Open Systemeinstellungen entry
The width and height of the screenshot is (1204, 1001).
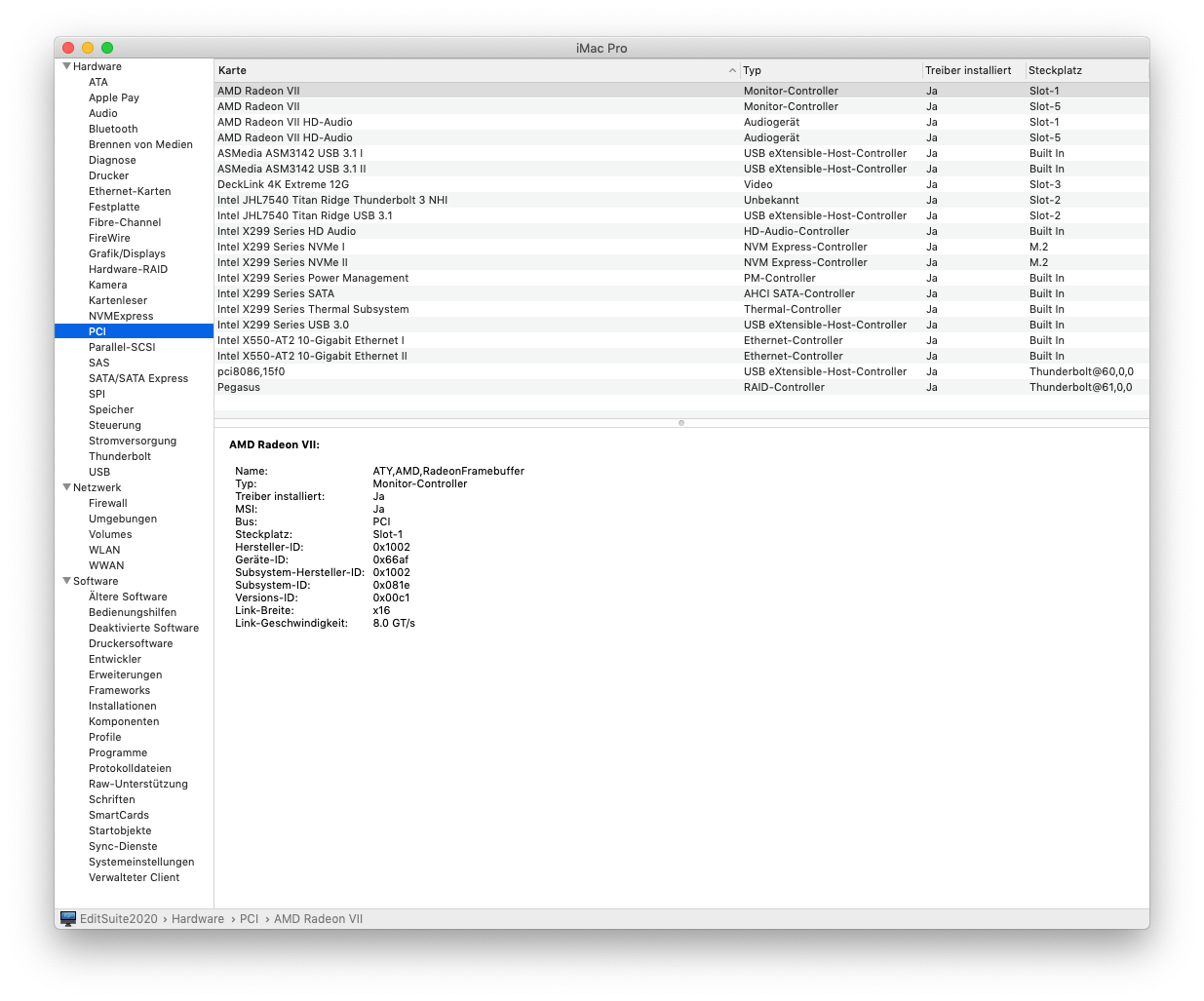pos(141,862)
